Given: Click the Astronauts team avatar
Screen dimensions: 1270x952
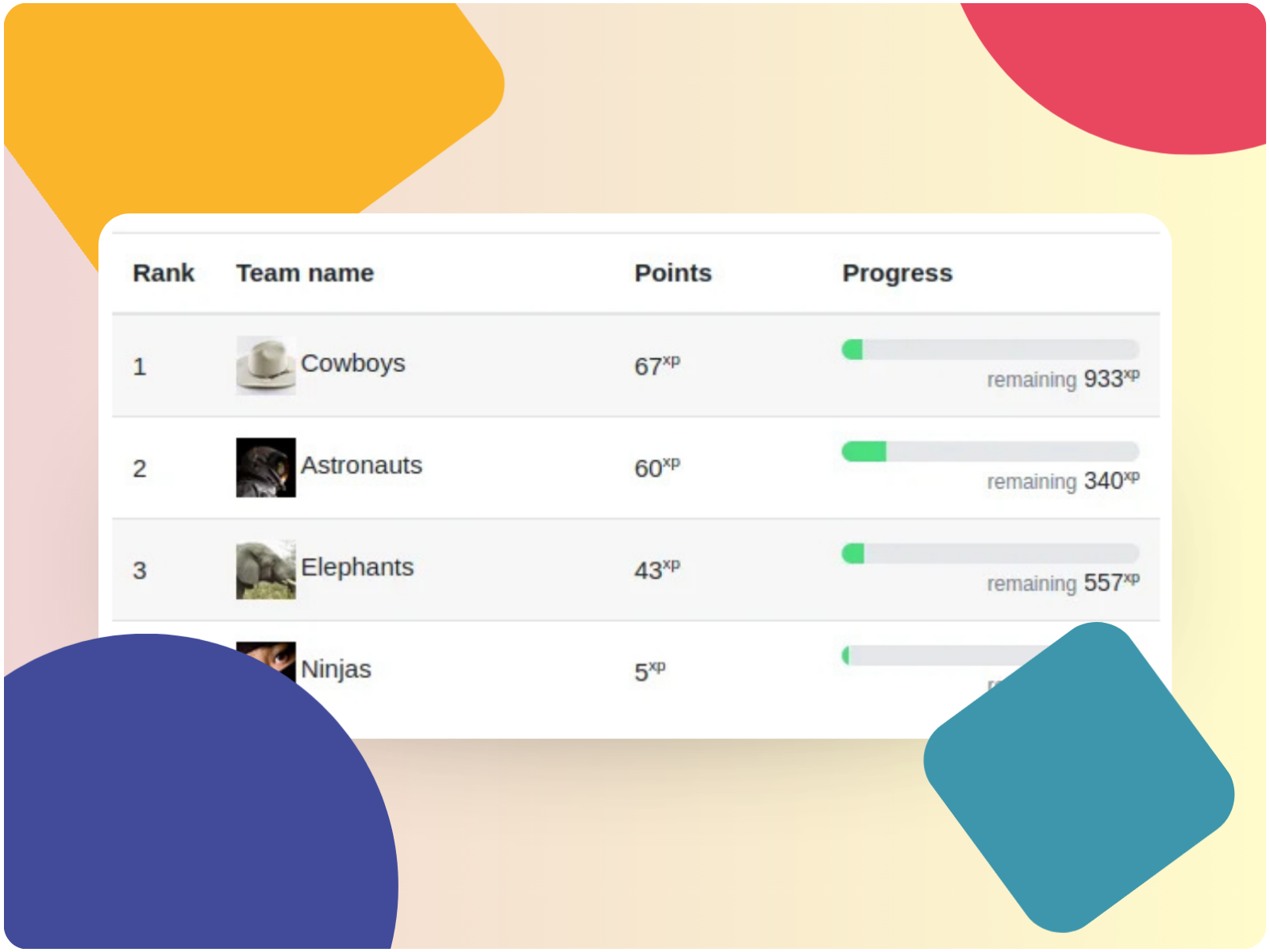Looking at the screenshot, I should 266,467.
